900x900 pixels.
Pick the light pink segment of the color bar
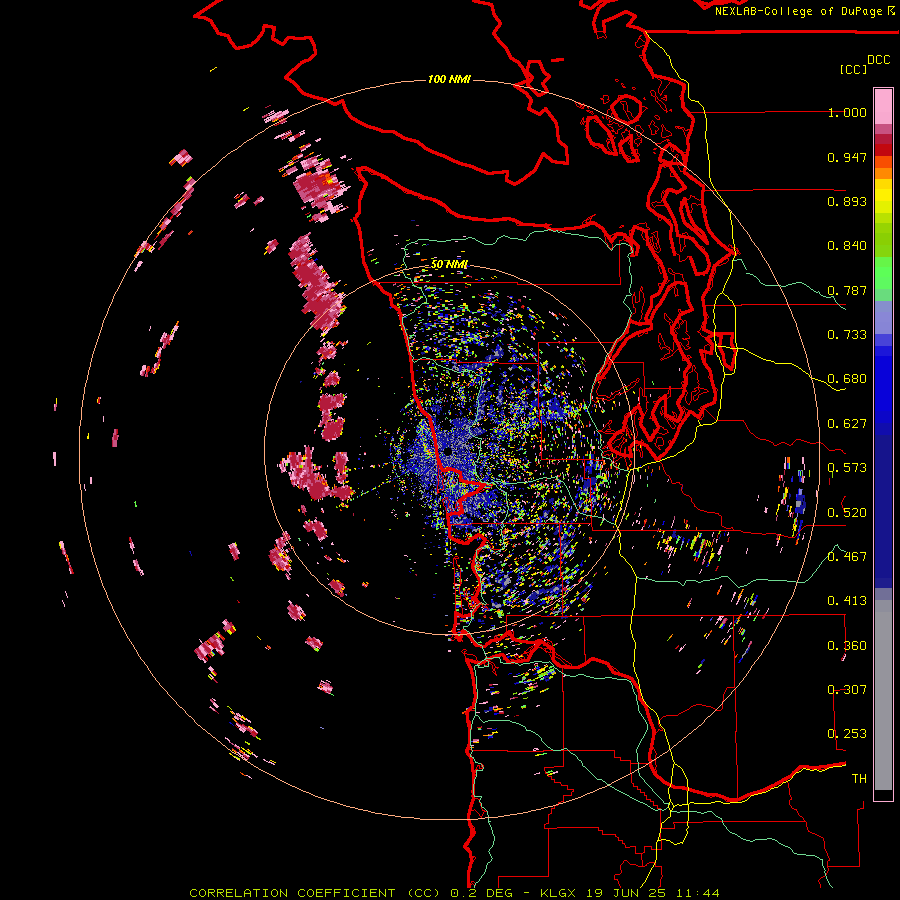[x=883, y=106]
